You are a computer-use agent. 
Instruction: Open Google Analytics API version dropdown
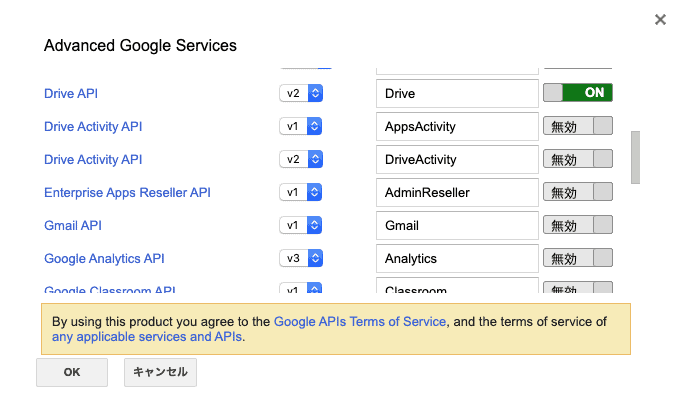(301, 258)
